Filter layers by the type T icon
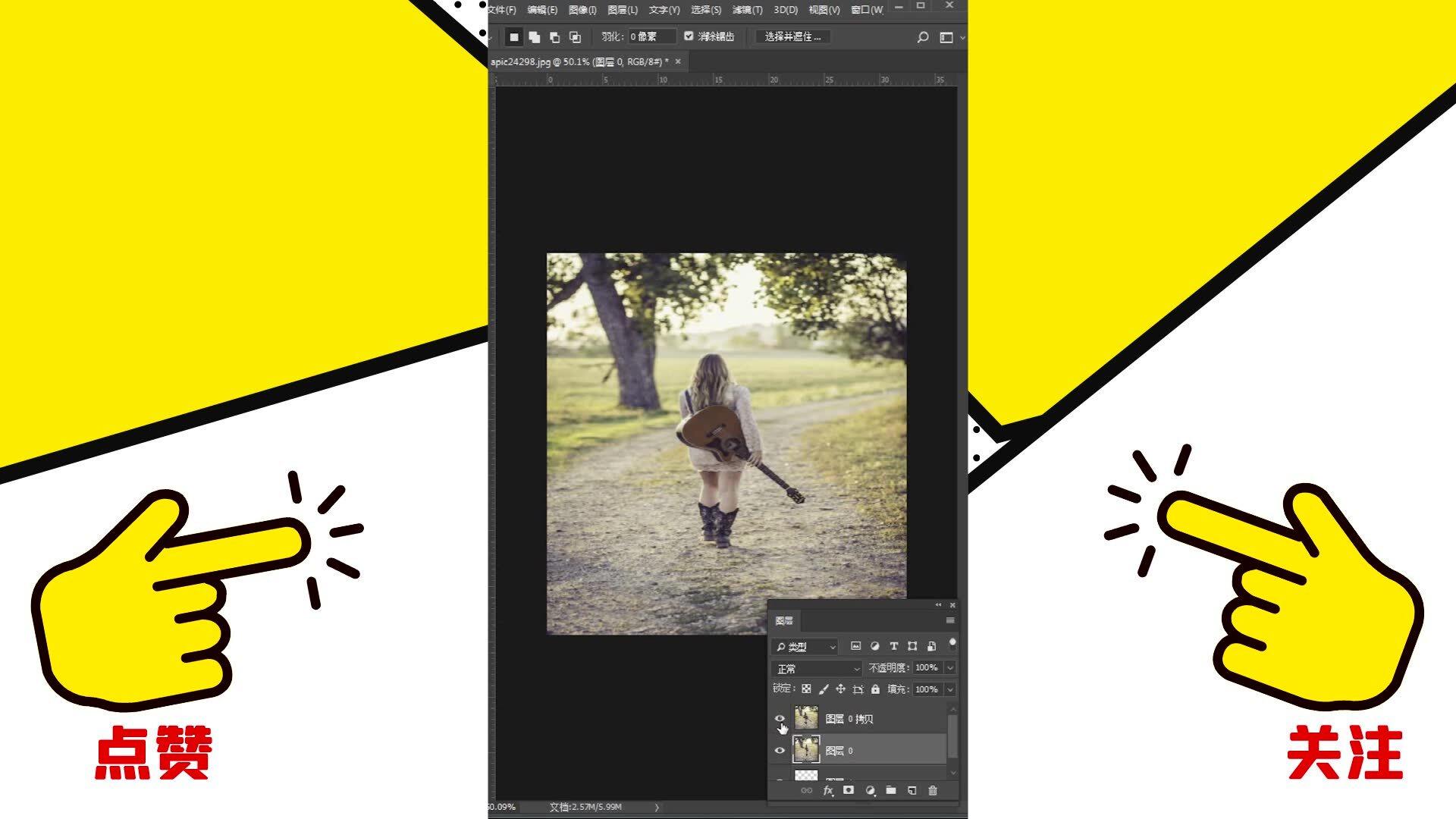Screen dimensions: 1456x819 (x=893, y=646)
